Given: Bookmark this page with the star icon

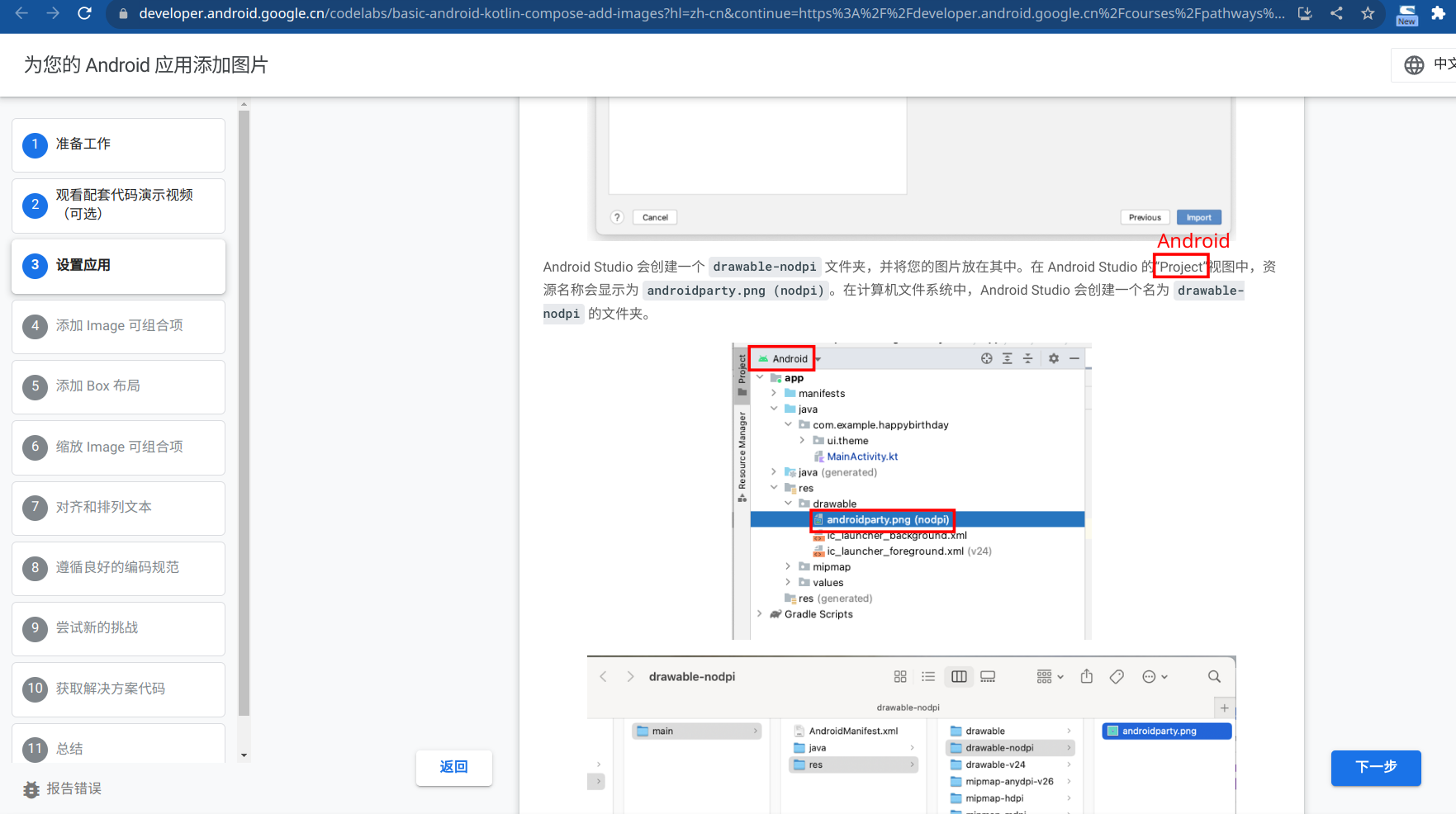Looking at the screenshot, I should [1368, 13].
